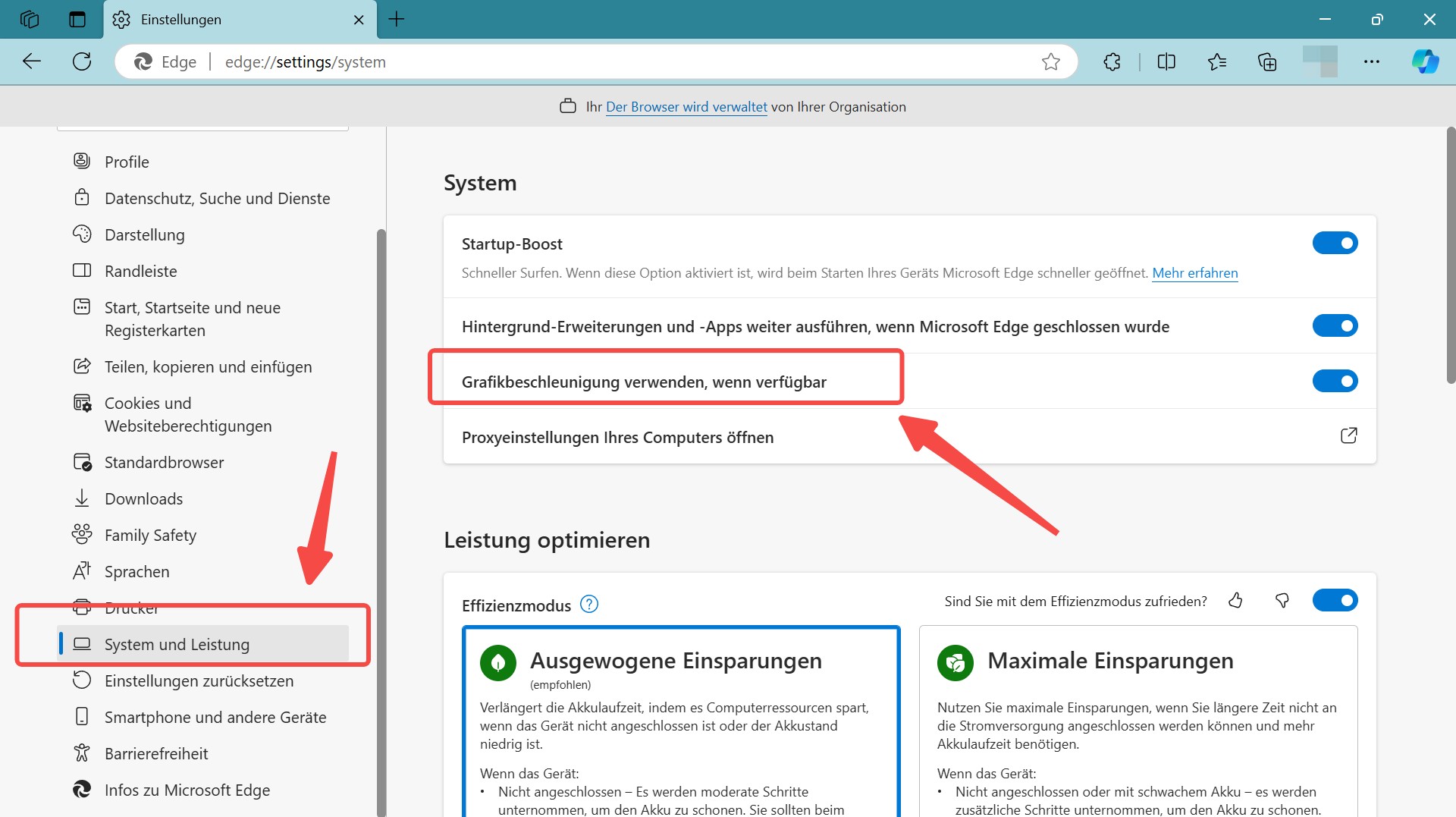Viewport: 1456px width, 817px height.
Task: Reload the page
Action: point(82,61)
